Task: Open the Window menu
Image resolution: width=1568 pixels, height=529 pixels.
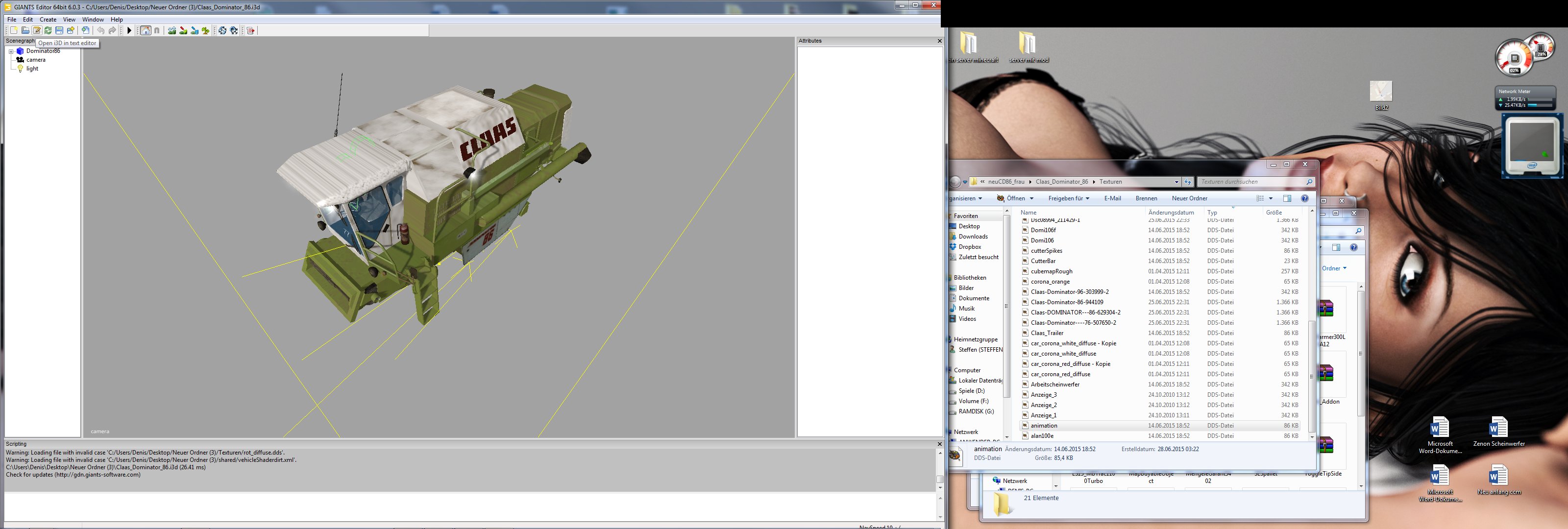Action: click(93, 20)
